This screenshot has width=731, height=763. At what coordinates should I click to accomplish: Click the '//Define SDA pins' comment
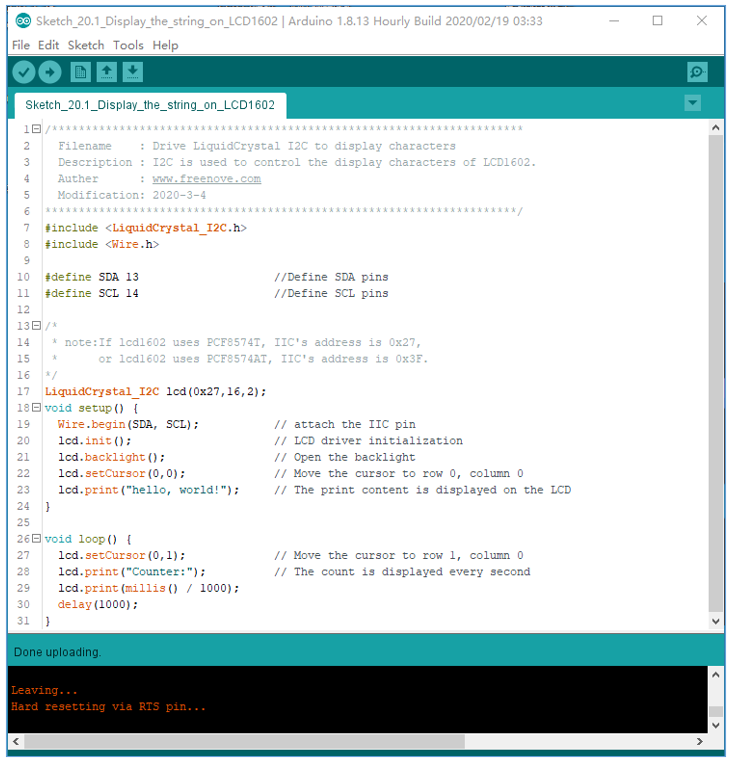331,277
